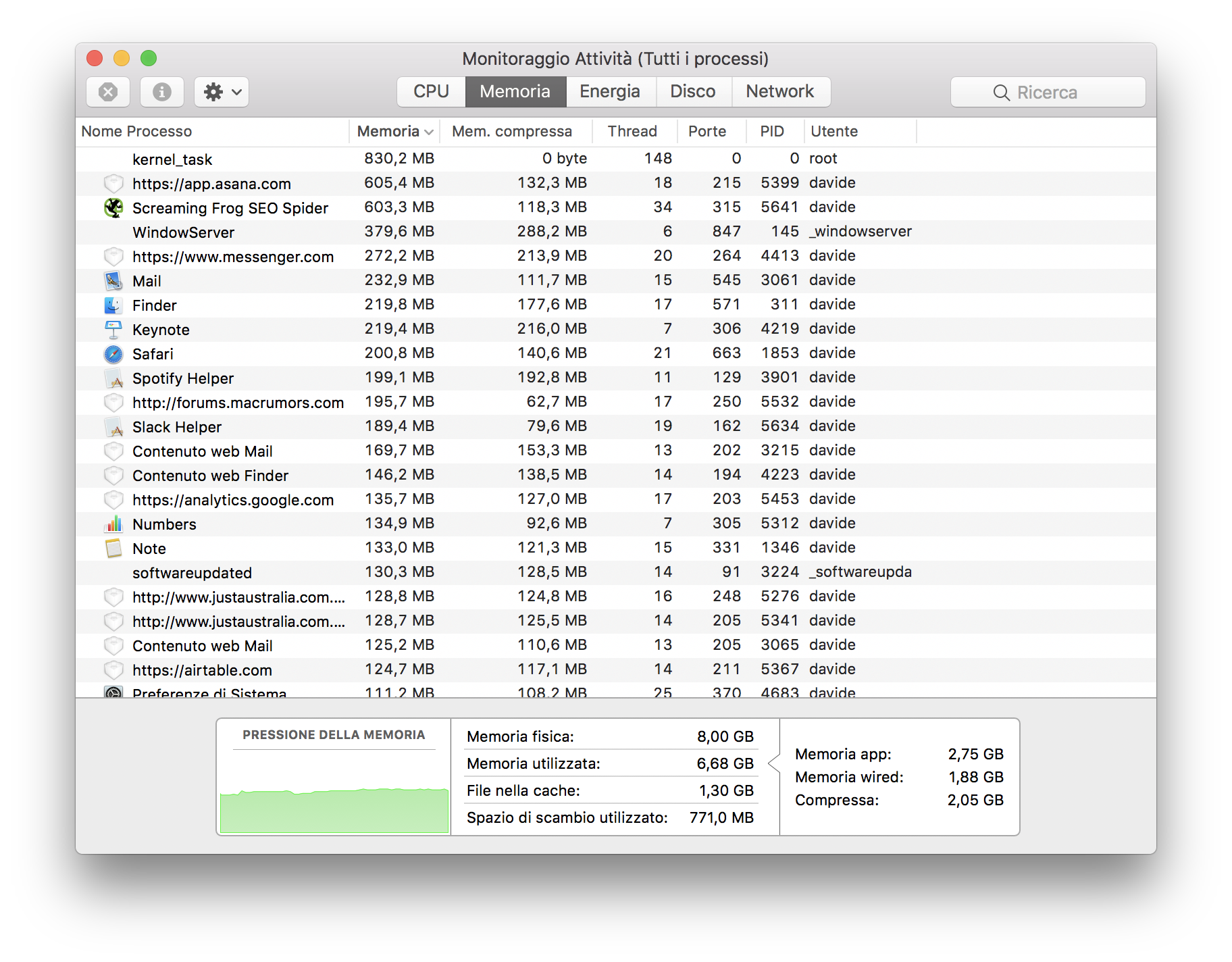Click the messenger.com shield icon

(113, 256)
